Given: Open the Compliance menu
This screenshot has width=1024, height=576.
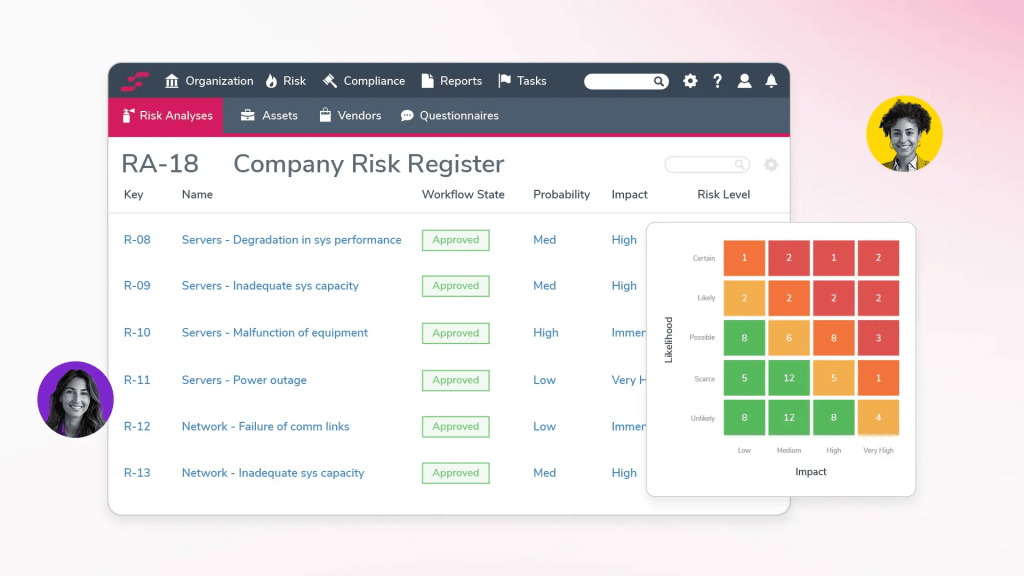Looking at the screenshot, I should coord(362,81).
